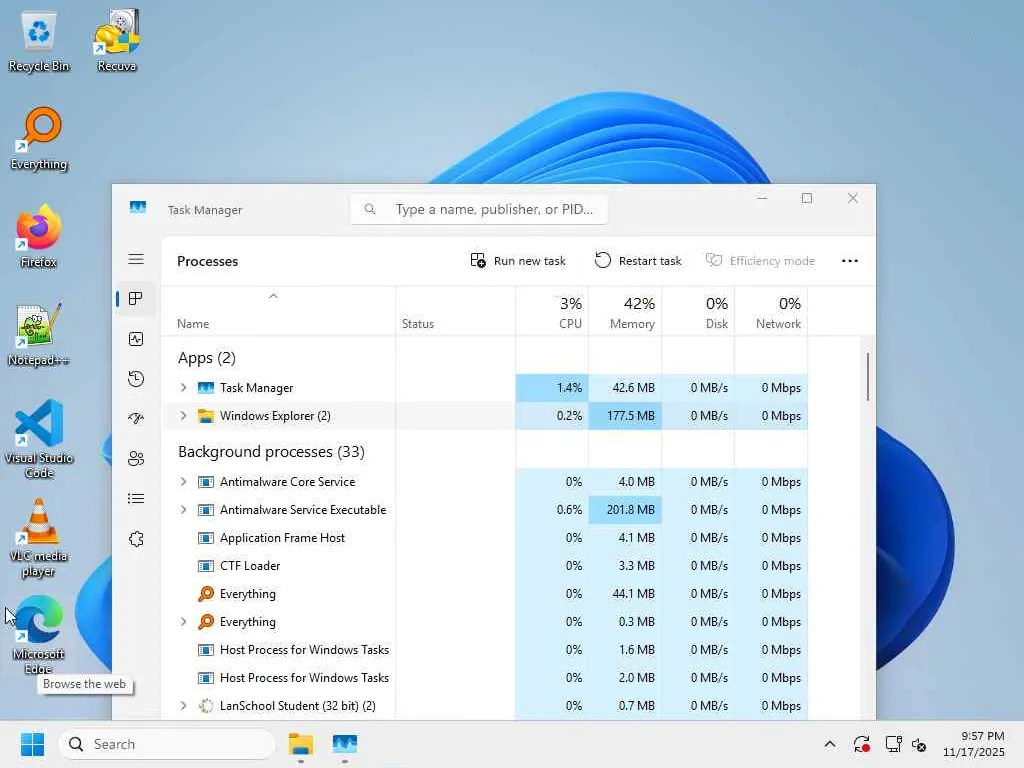This screenshot has width=1024, height=768.
Task: Open the Services page icon in sidebar
Action: coord(136,539)
